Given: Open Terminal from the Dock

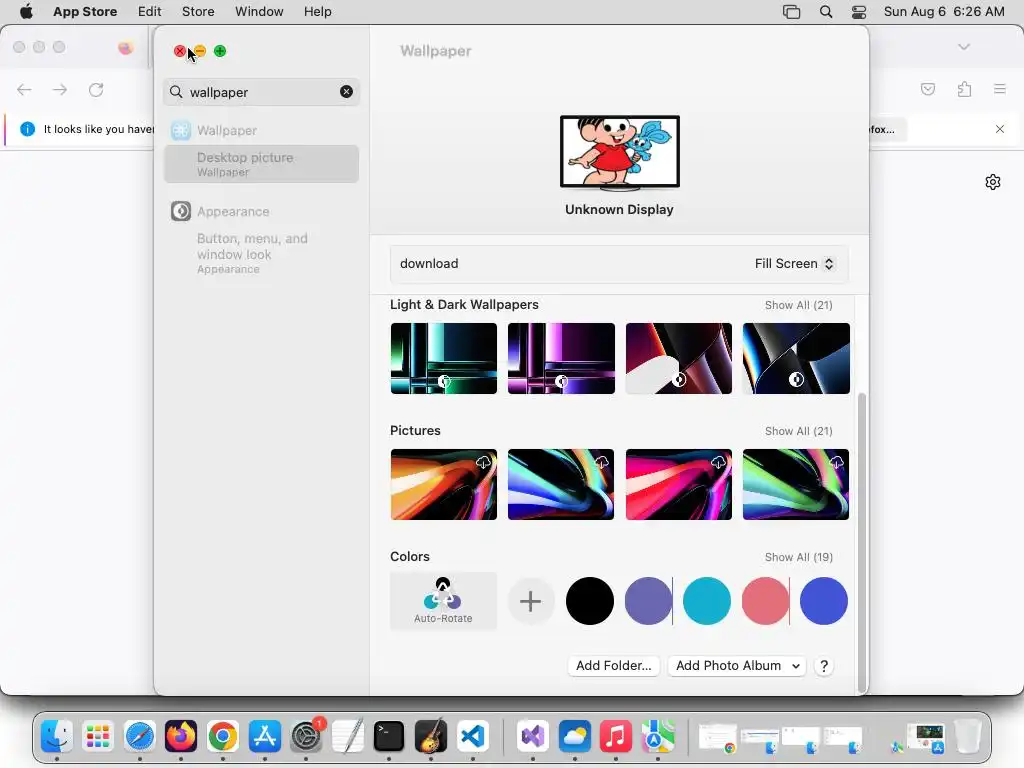Looking at the screenshot, I should point(389,737).
